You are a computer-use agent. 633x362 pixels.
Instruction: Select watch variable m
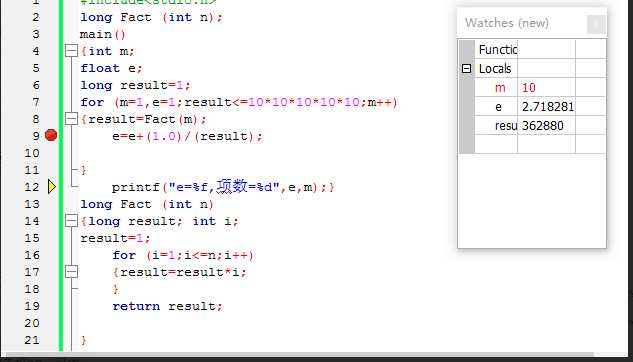[x=500, y=88]
